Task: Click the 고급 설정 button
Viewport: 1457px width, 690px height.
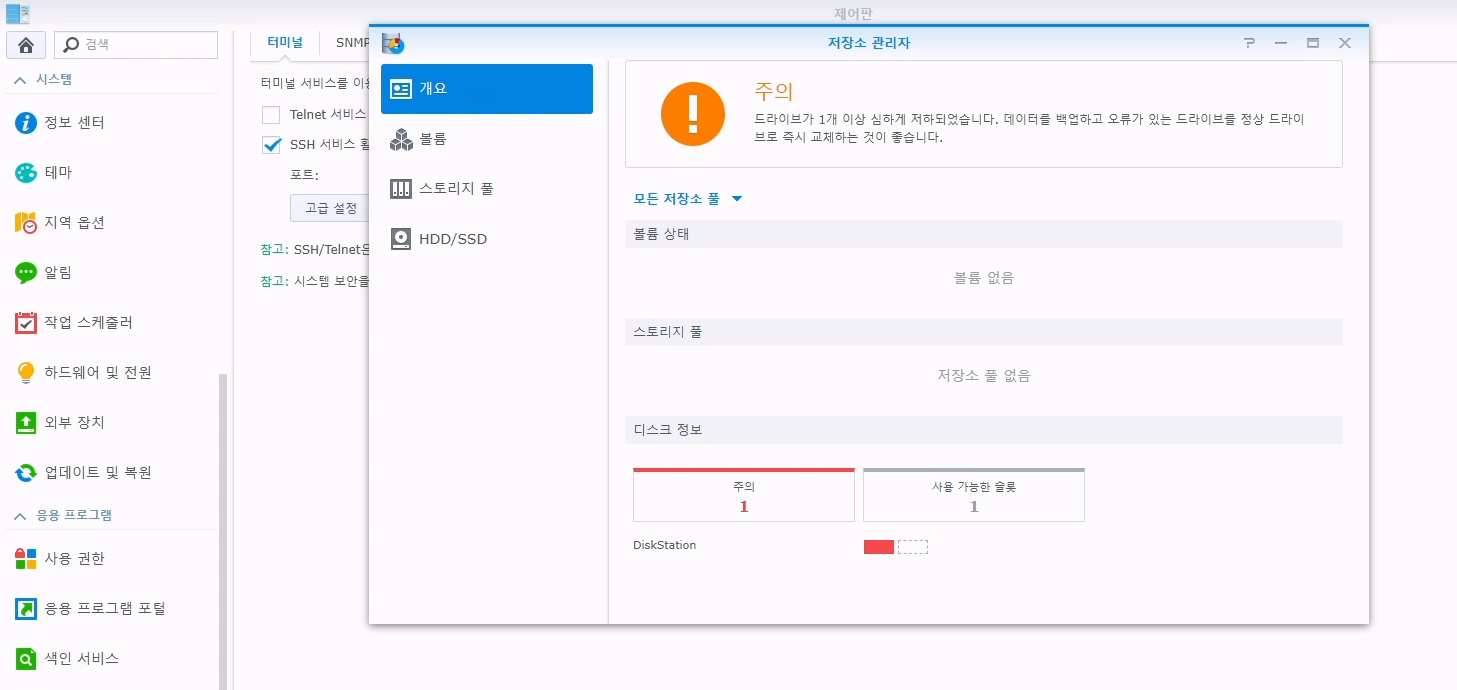Action: 331,208
